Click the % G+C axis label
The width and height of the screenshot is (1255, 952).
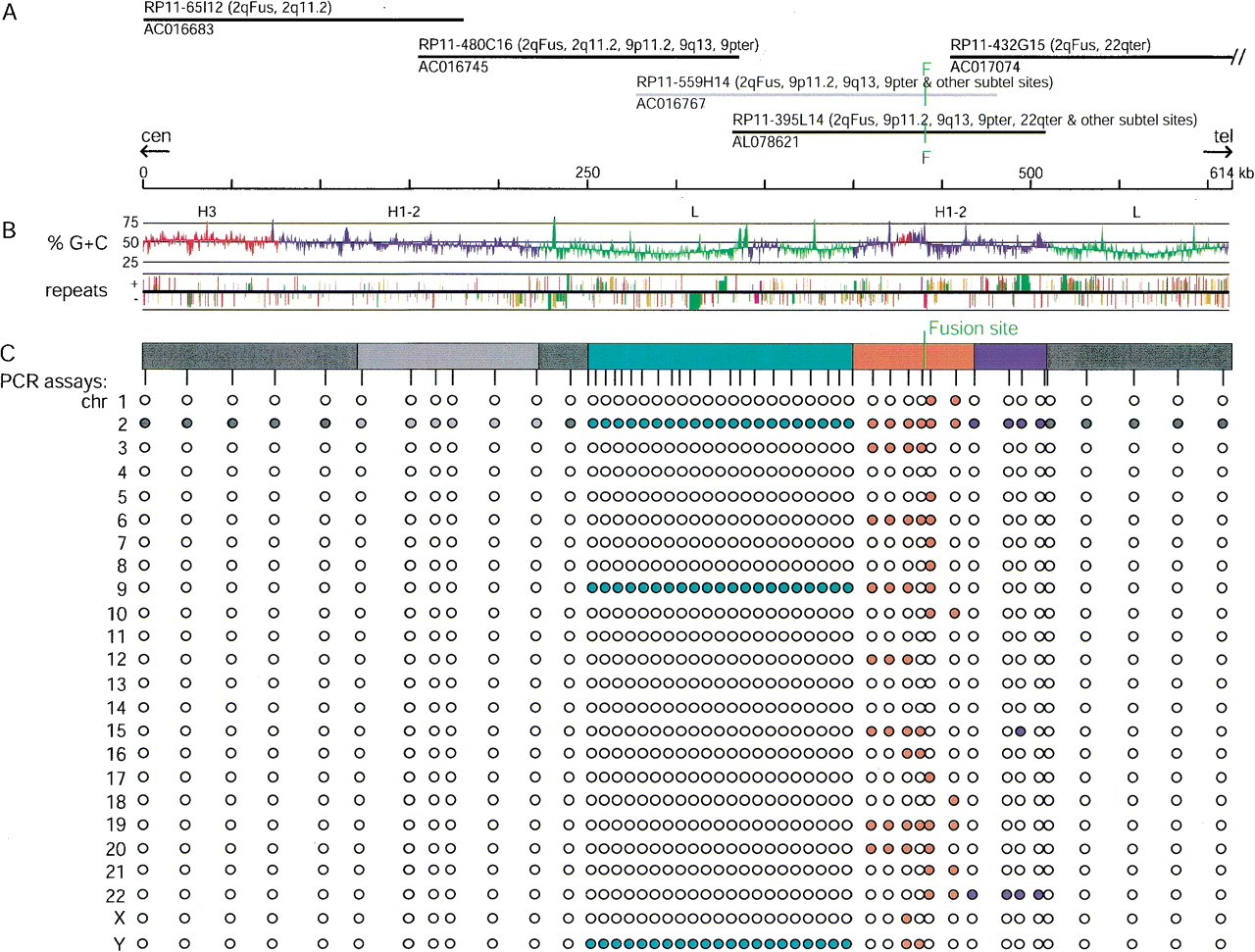[77, 242]
